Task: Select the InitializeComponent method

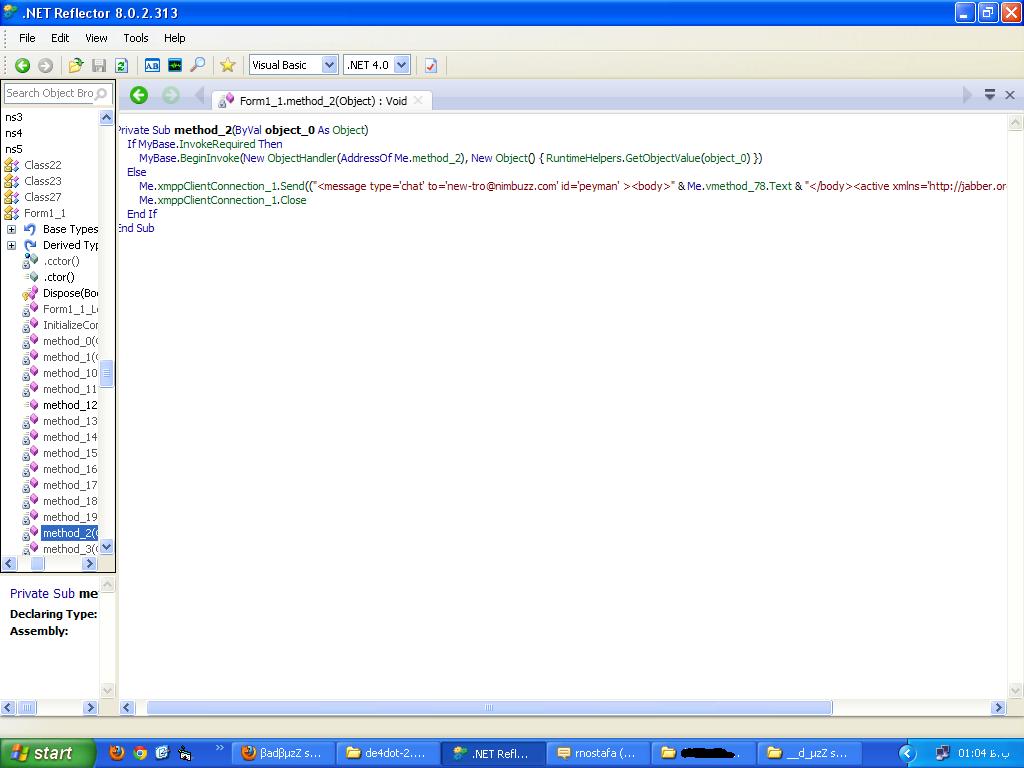Action: tap(71, 325)
